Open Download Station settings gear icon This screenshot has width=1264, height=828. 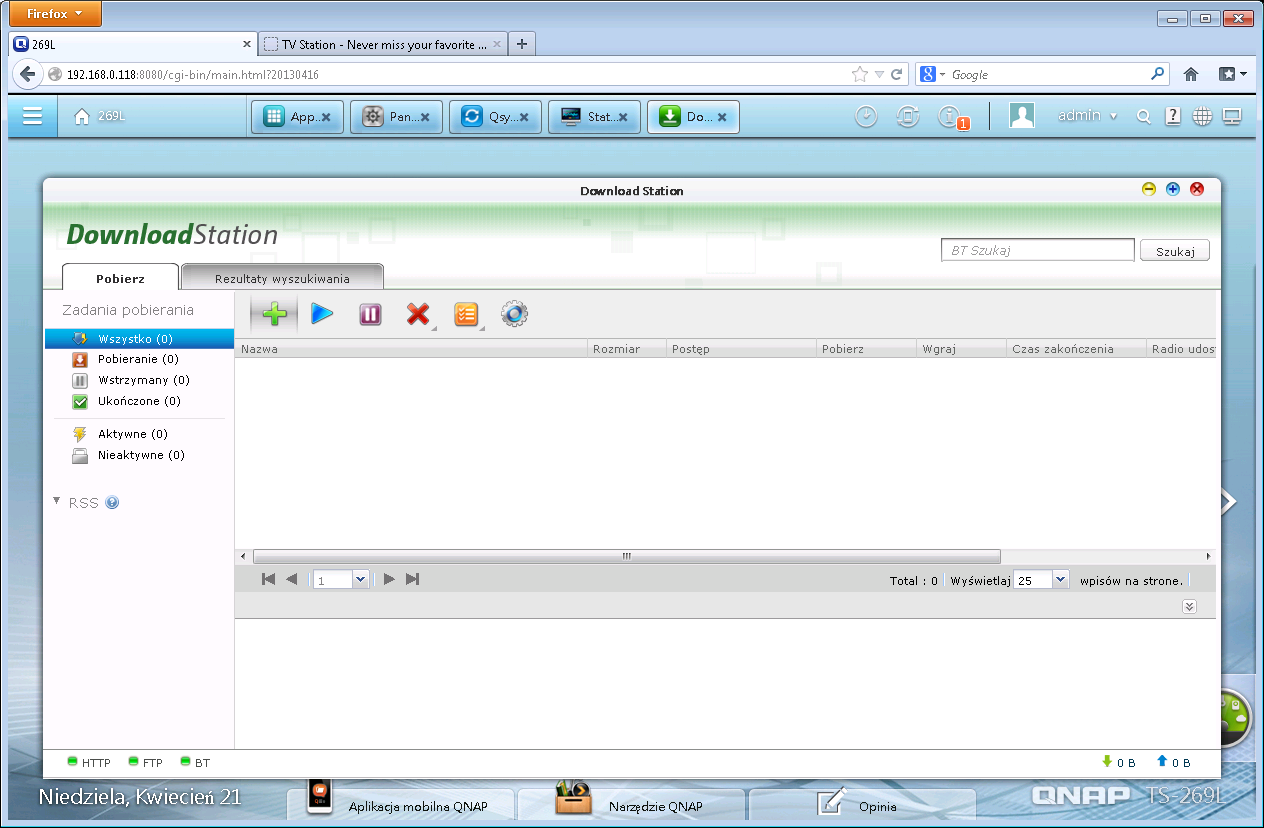point(514,314)
